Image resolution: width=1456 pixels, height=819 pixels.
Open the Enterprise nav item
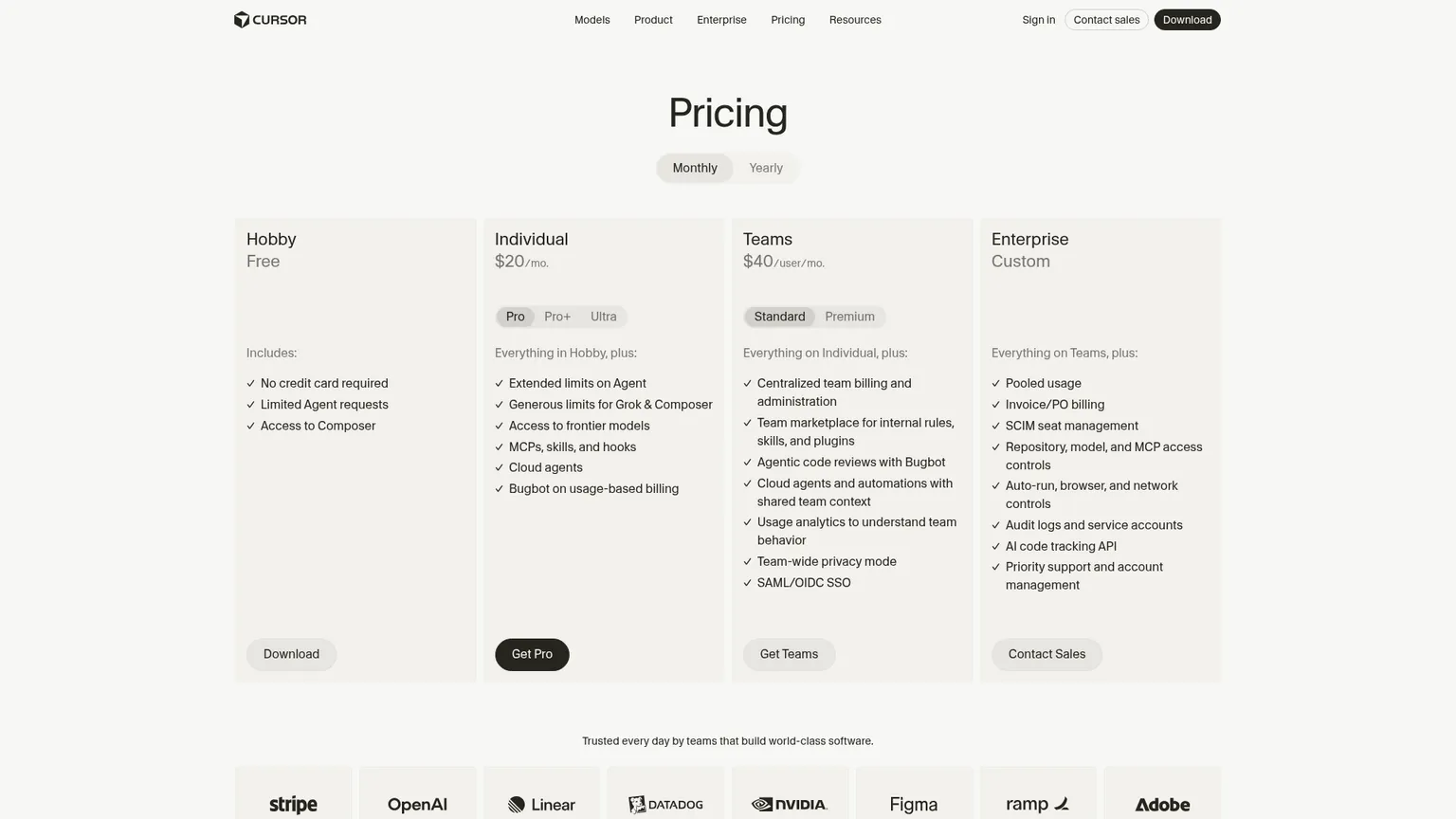[721, 20]
